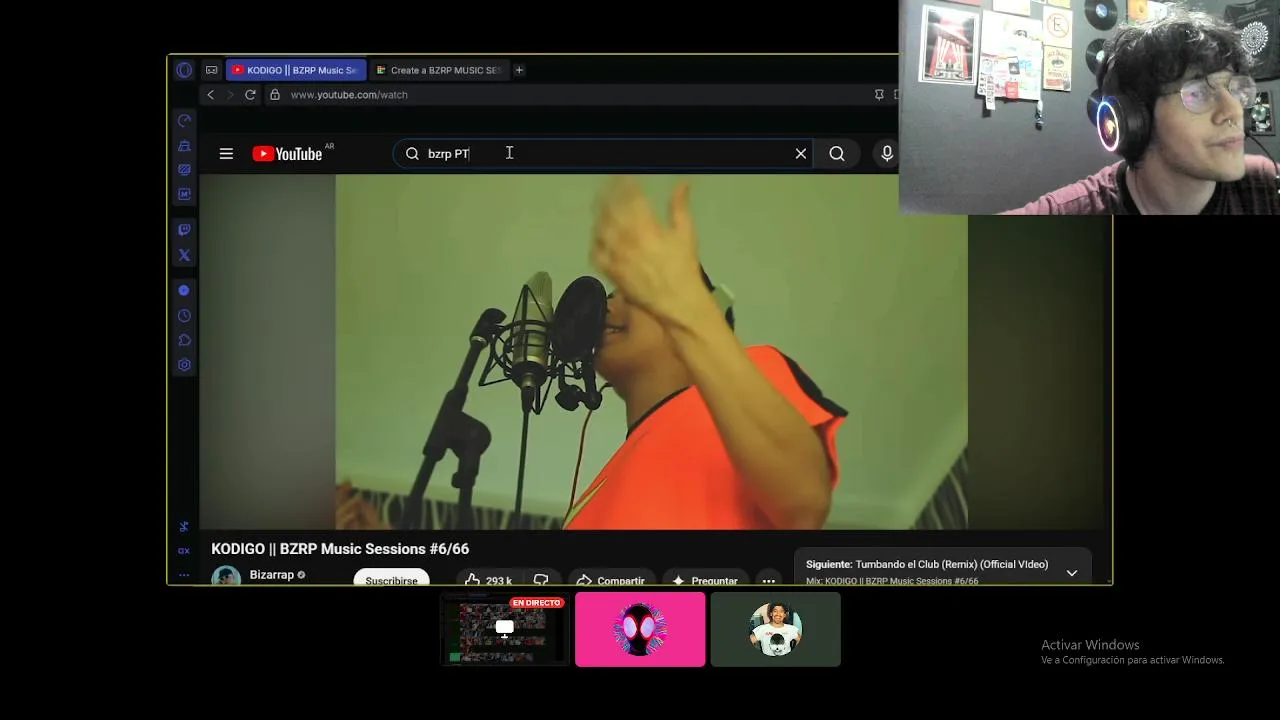Open GX Cleaner sidebar icon
Image resolution: width=1280 pixels, height=720 pixels.
coord(184,146)
